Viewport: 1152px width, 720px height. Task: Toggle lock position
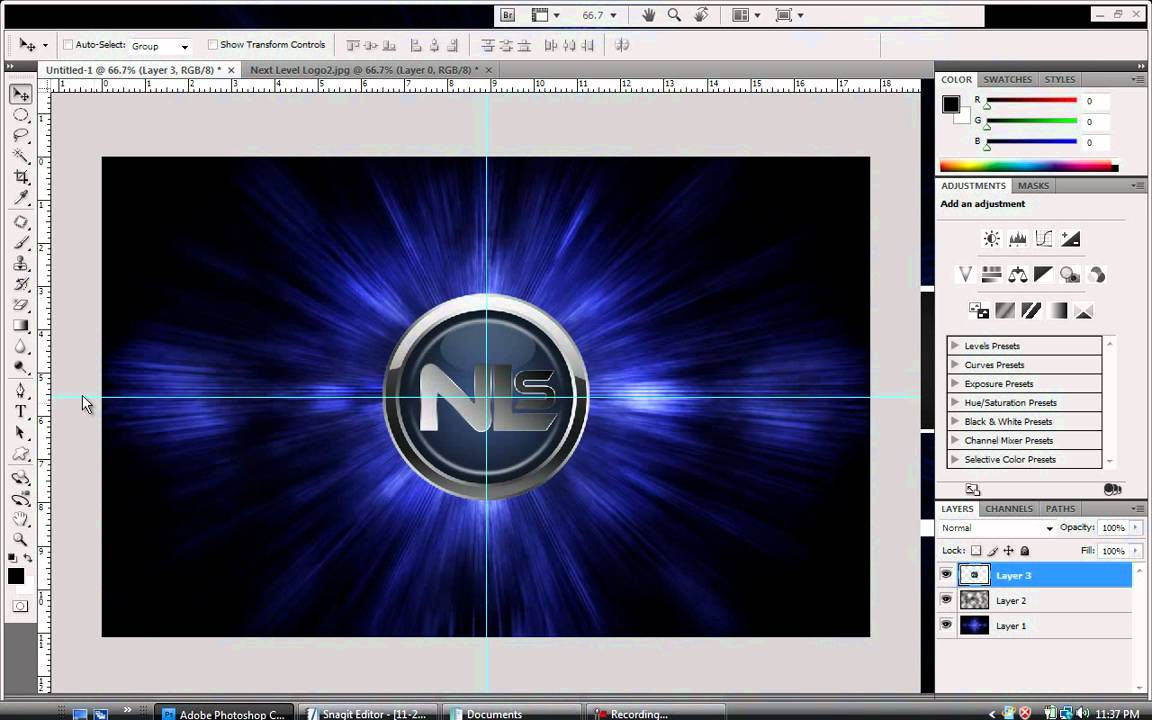(x=1008, y=550)
